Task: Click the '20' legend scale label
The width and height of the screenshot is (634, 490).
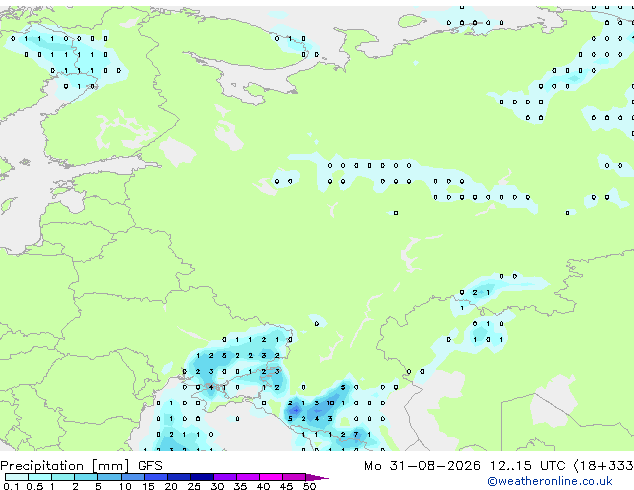Action: click(x=171, y=486)
